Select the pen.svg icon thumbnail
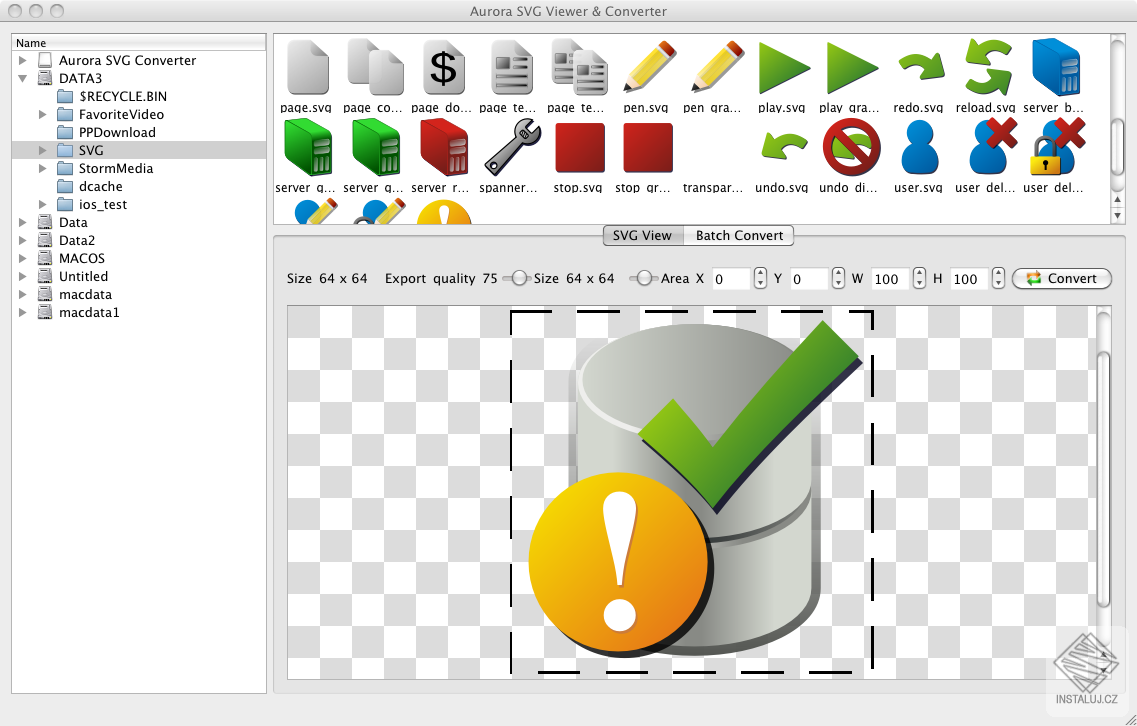The height and width of the screenshot is (726, 1137). pos(647,65)
